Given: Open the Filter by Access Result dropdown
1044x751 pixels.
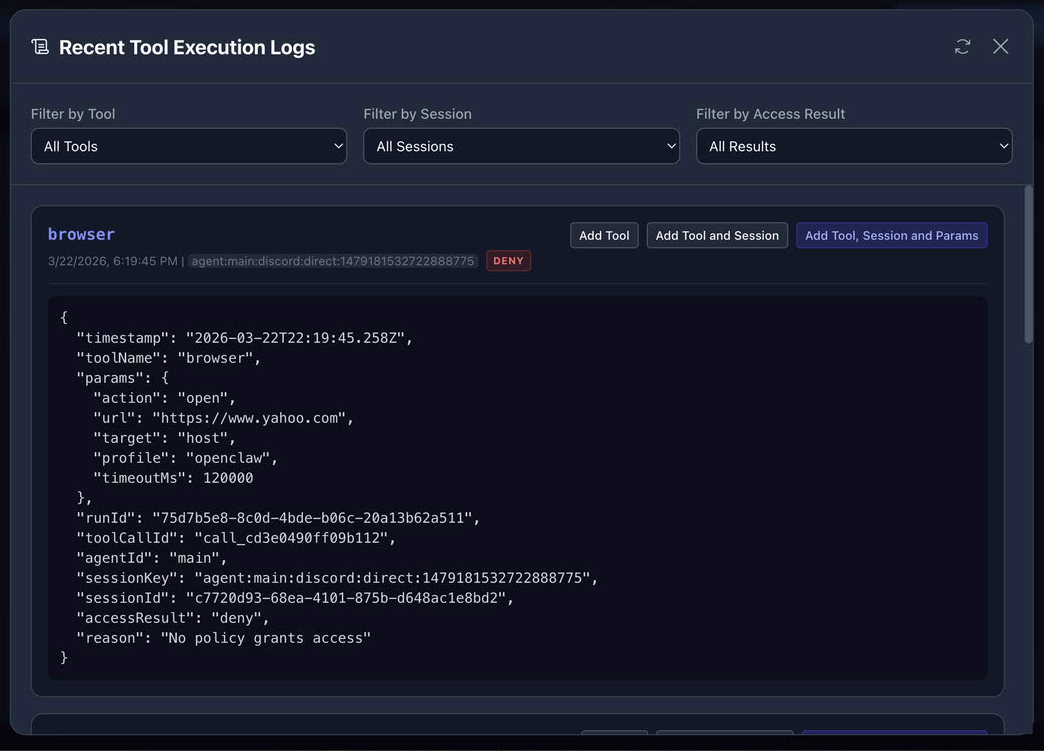Looking at the screenshot, I should pyautogui.click(x=854, y=146).
